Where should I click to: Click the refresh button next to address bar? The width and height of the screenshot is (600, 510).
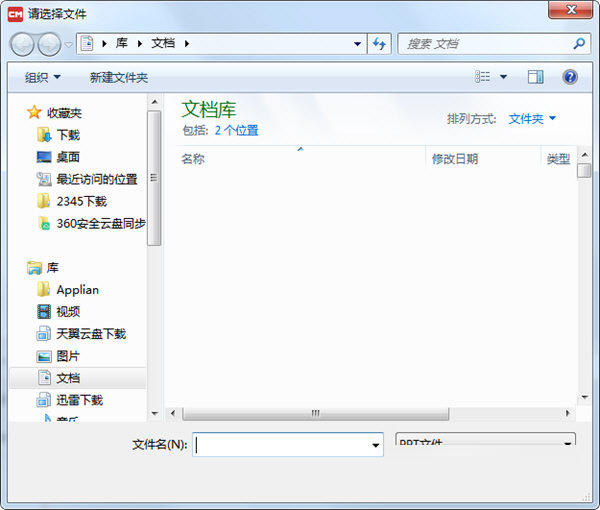(379, 44)
